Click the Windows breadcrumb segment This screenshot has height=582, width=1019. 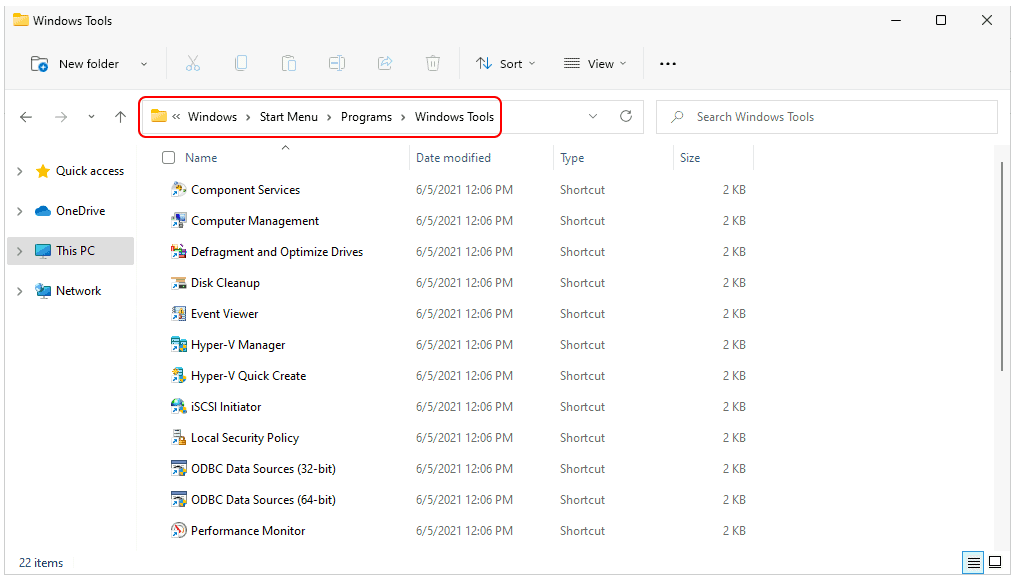tap(213, 117)
